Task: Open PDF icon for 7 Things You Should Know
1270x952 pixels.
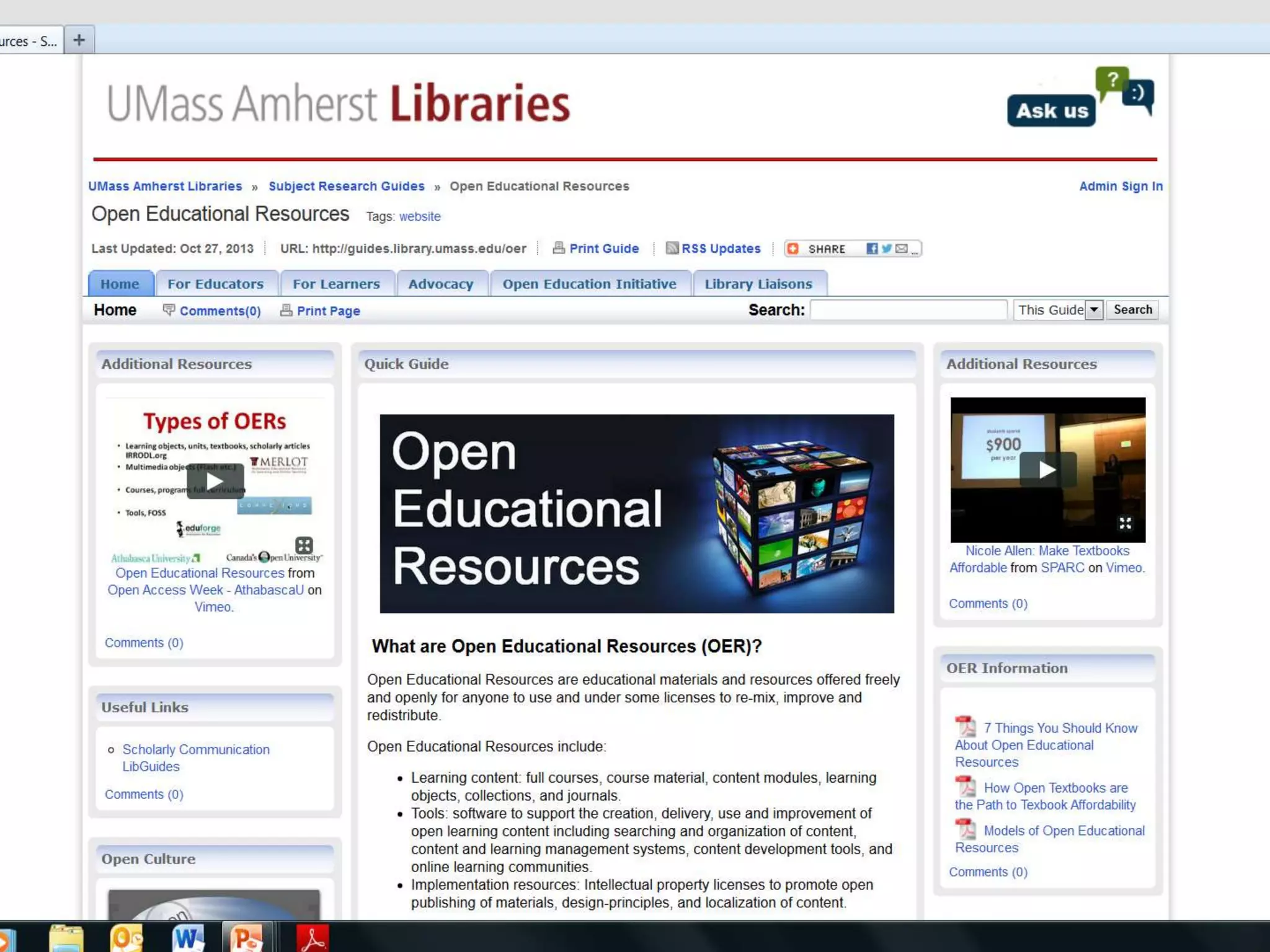Action: [965, 726]
